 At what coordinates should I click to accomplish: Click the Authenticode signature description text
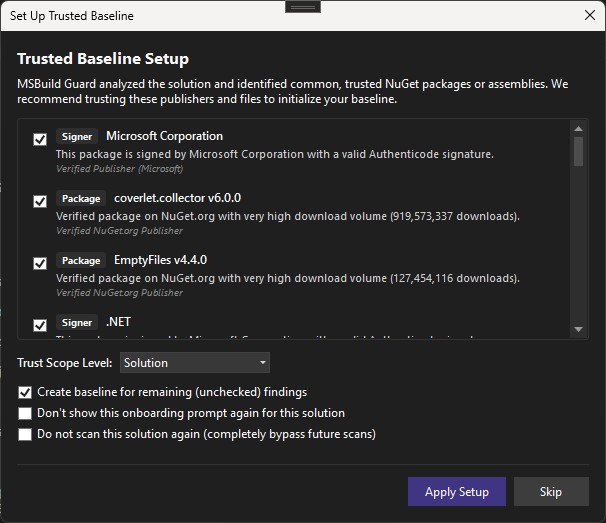[275, 154]
